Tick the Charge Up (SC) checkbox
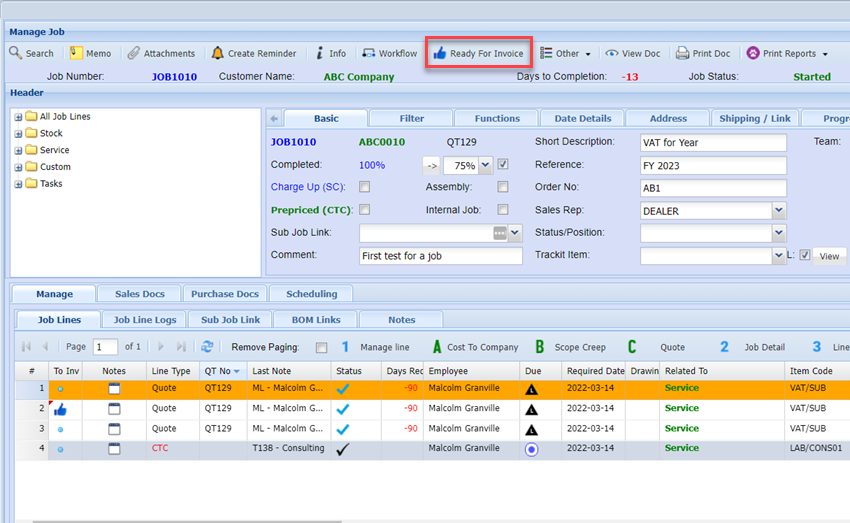Viewport: 850px width, 523px height. (365, 187)
